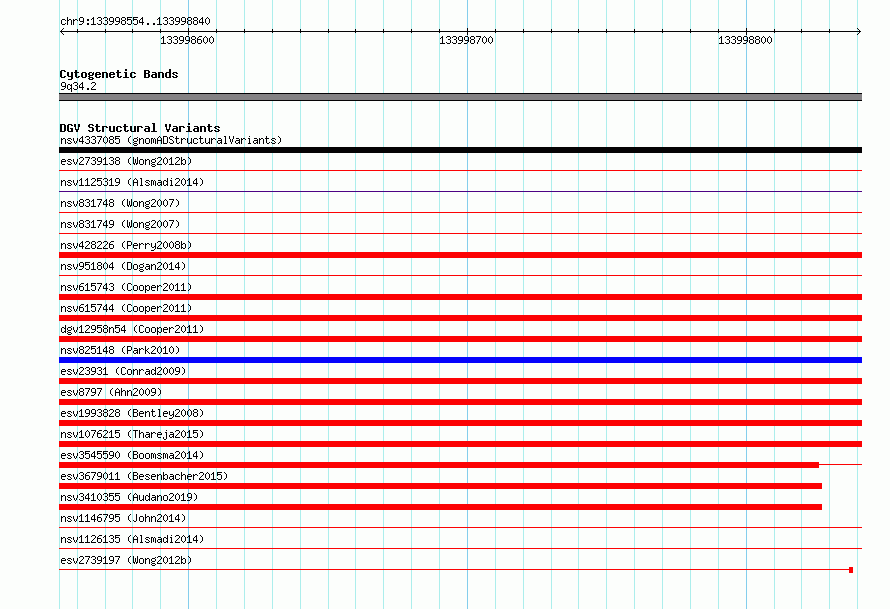Open nsv1146795 (John2014) variant label

(x=123, y=518)
